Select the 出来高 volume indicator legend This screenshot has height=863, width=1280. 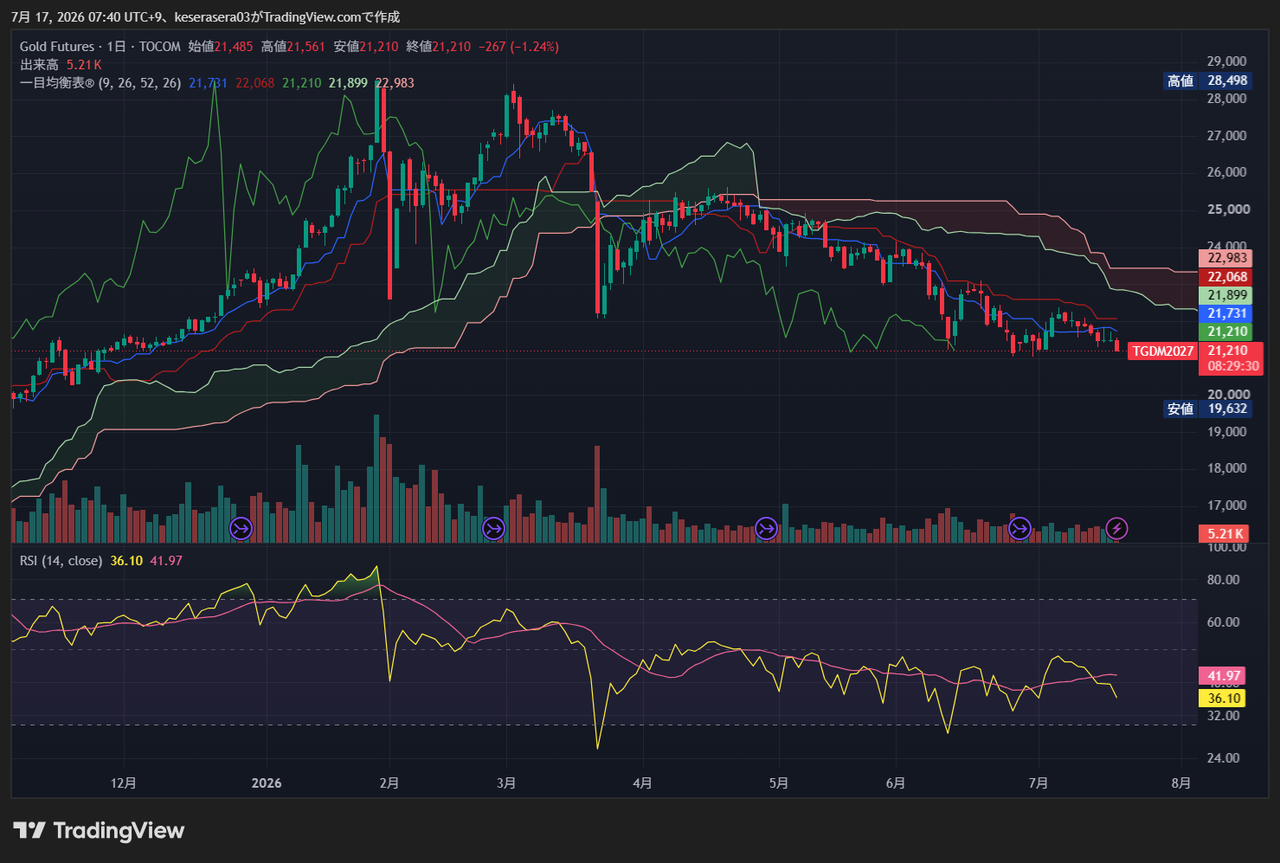click(x=61, y=64)
